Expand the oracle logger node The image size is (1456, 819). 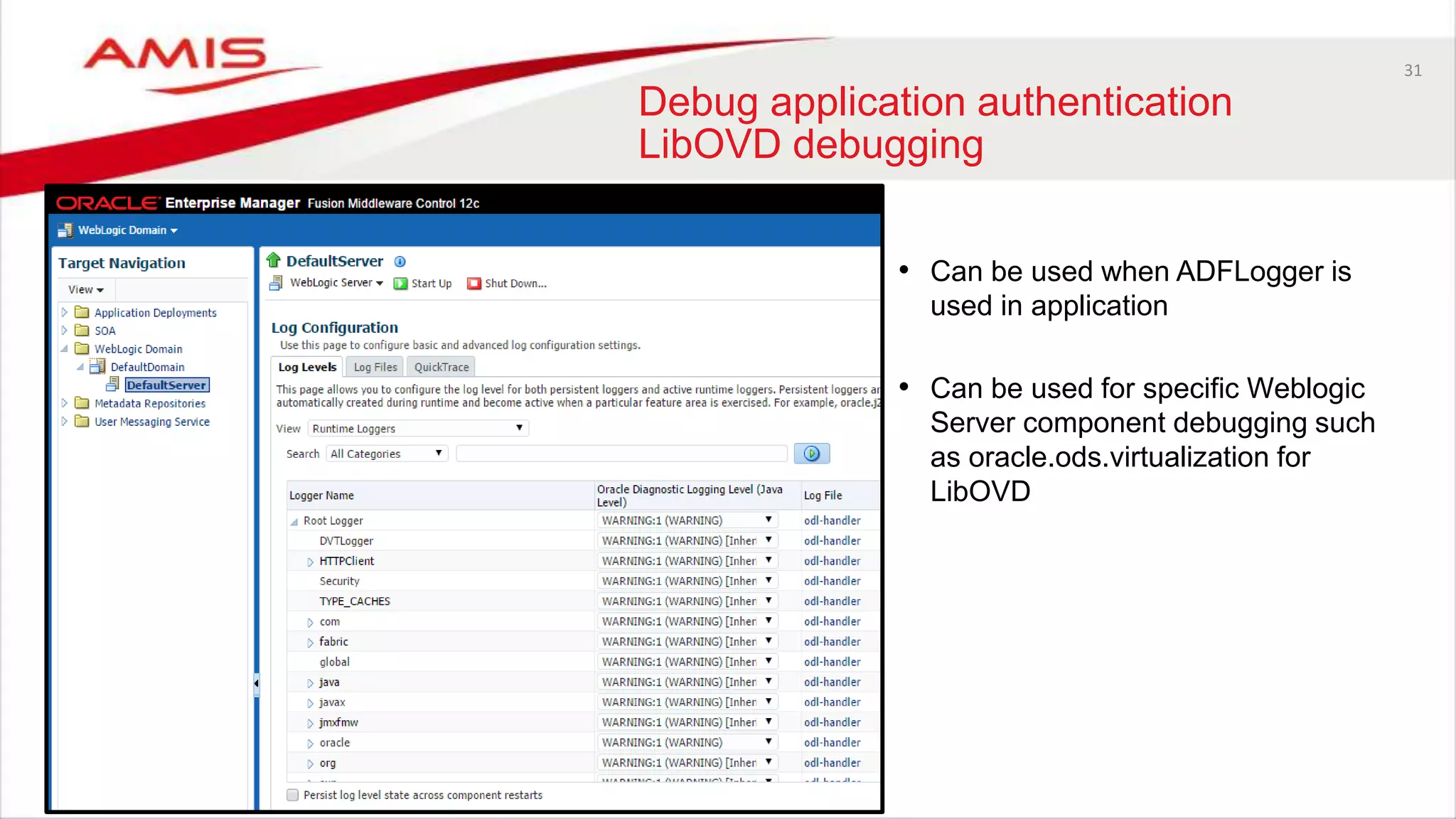(310, 744)
